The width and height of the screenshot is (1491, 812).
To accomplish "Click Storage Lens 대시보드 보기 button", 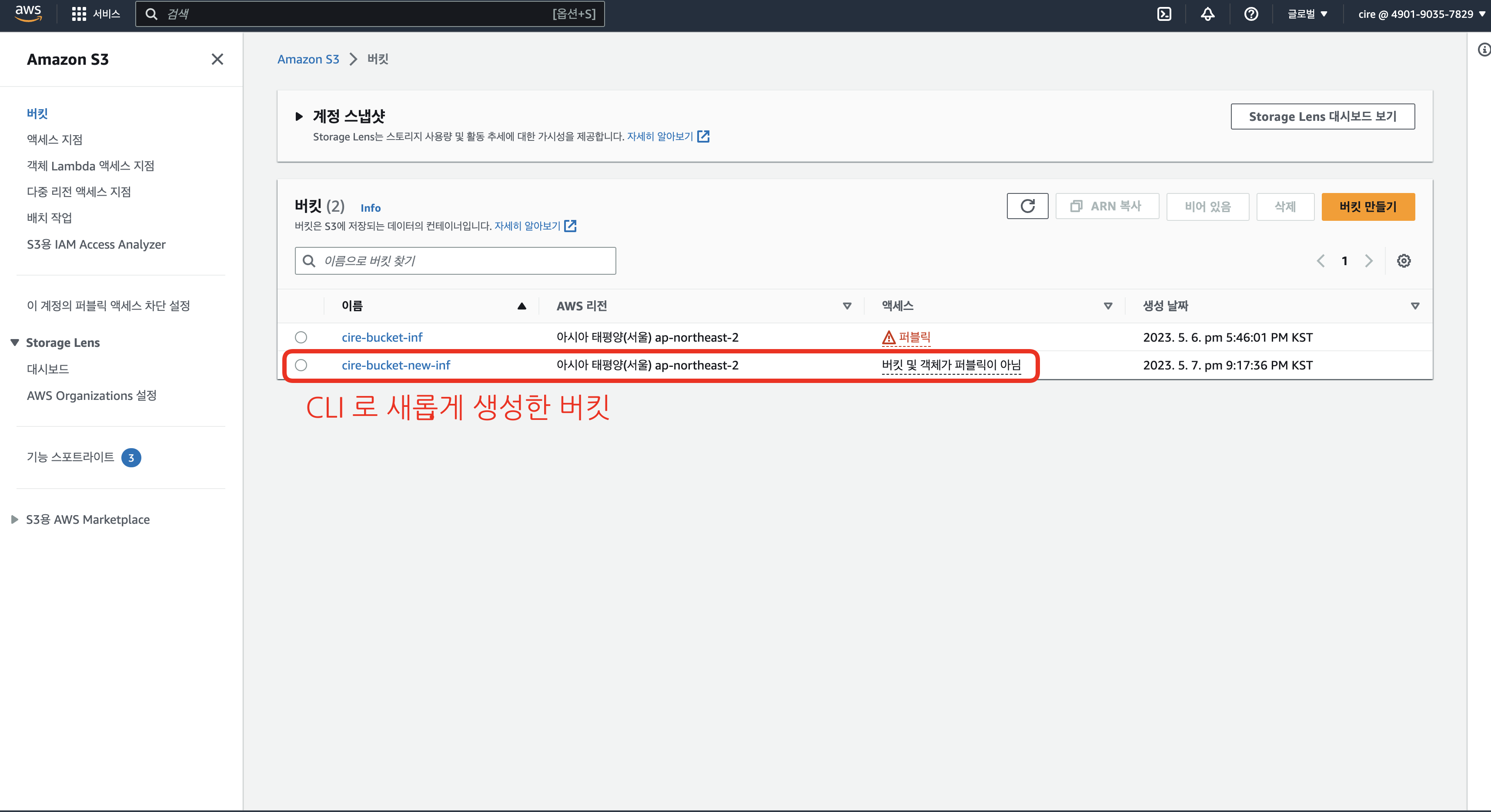I will [1323, 116].
